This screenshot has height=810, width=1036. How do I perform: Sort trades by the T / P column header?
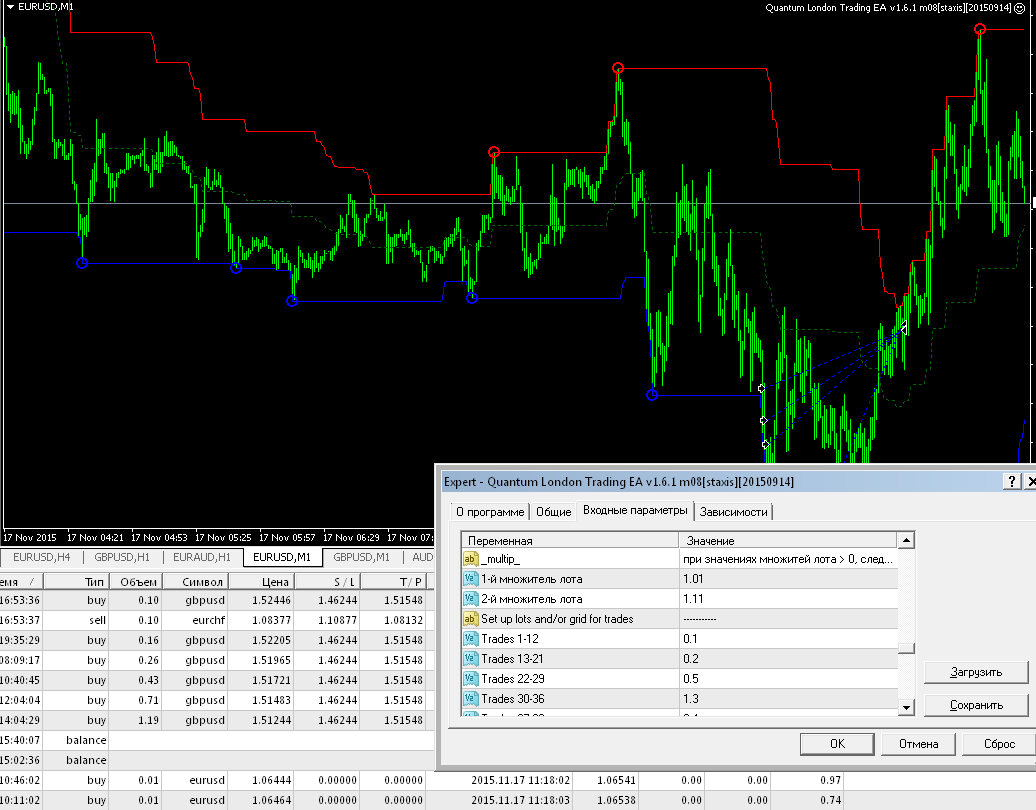point(394,581)
